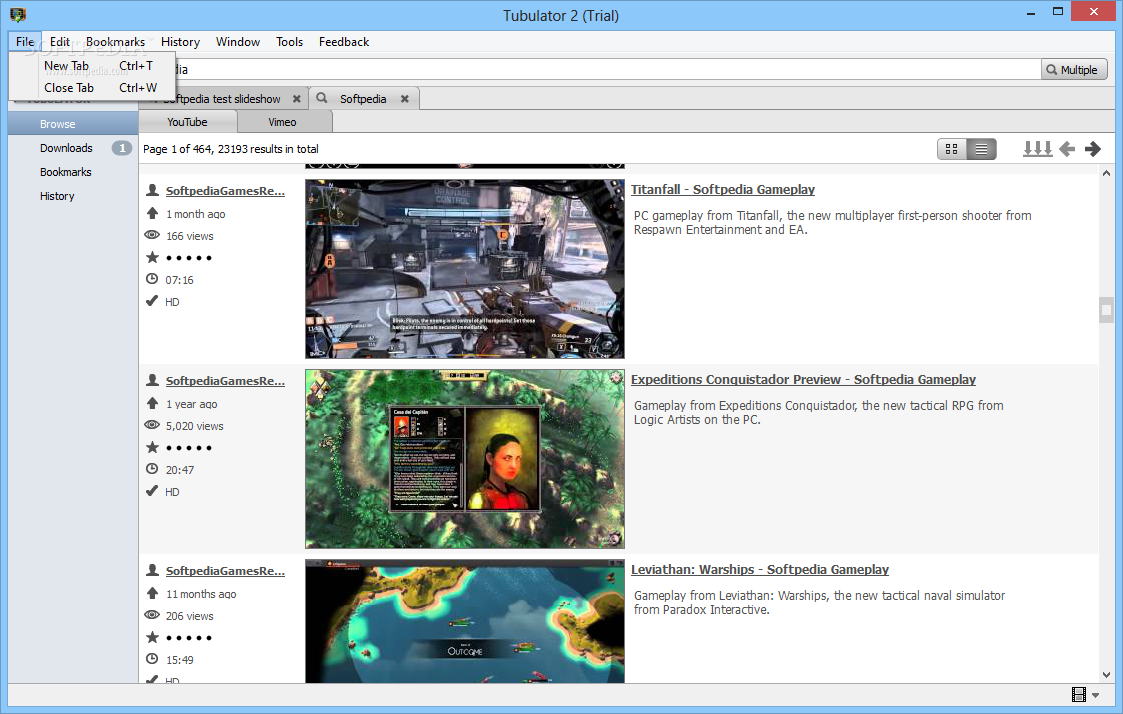Click the Expeditions Conquistador video thumbnail
Viewport: 1123px width, 714px height.
pos(465,459)
